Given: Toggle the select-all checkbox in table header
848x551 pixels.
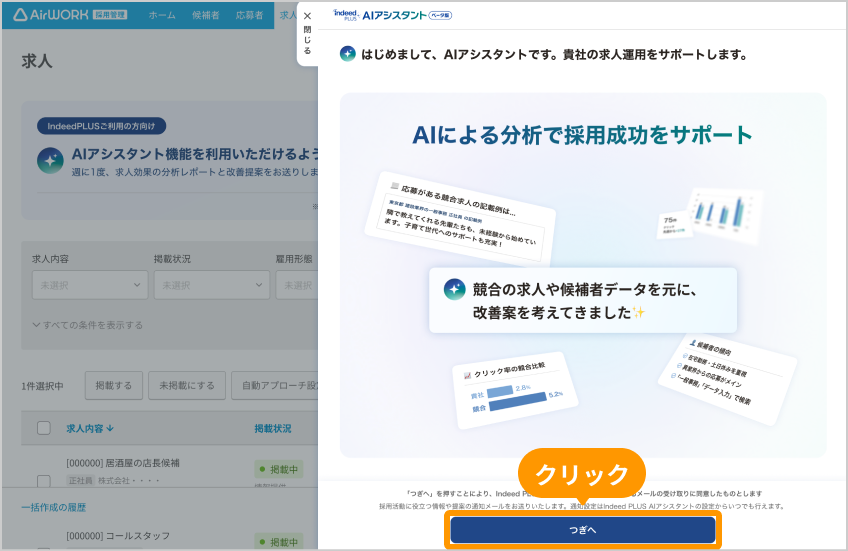Looking at the screenshot, I should click(44, 428).
